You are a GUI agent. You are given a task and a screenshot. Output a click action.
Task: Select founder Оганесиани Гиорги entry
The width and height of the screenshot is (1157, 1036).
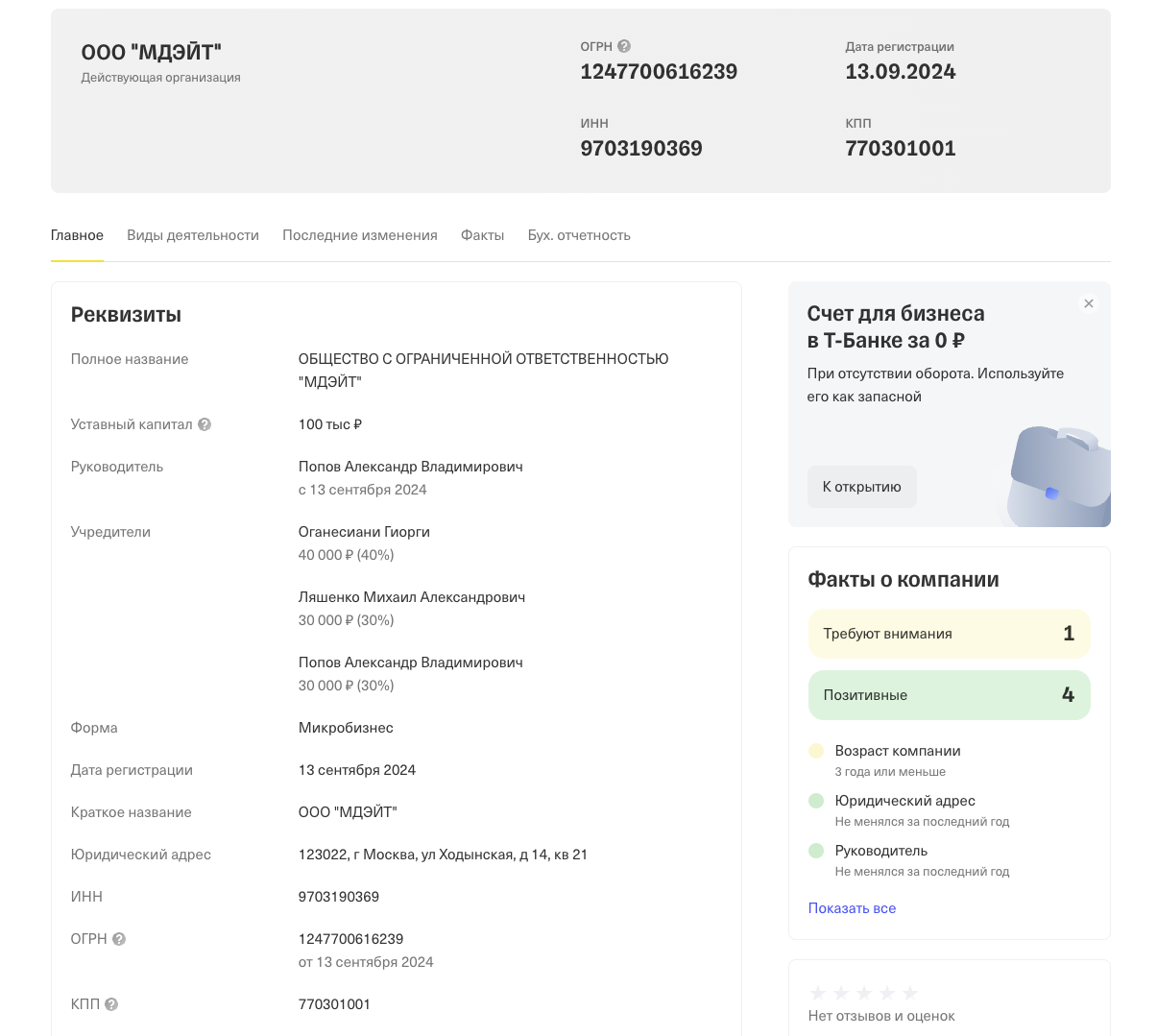pyautogui.click(x=363, y=531)
